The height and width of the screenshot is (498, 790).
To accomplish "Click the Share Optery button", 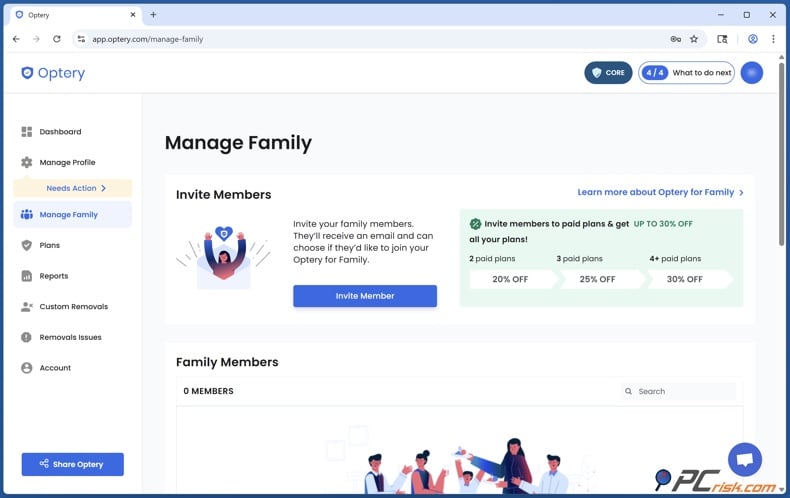I will coord(73,464).
